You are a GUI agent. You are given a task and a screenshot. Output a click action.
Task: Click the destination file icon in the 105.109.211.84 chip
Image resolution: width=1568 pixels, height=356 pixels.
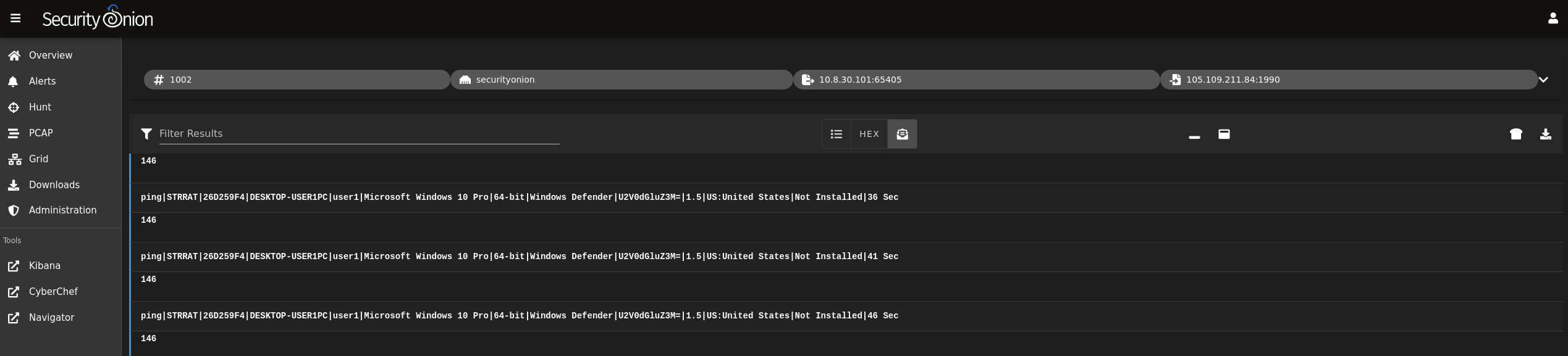[x=1175, y=80]
